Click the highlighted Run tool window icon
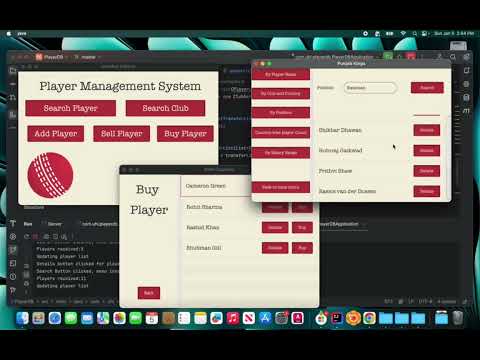This screenshot has width=480, height=360. [13, 250]
